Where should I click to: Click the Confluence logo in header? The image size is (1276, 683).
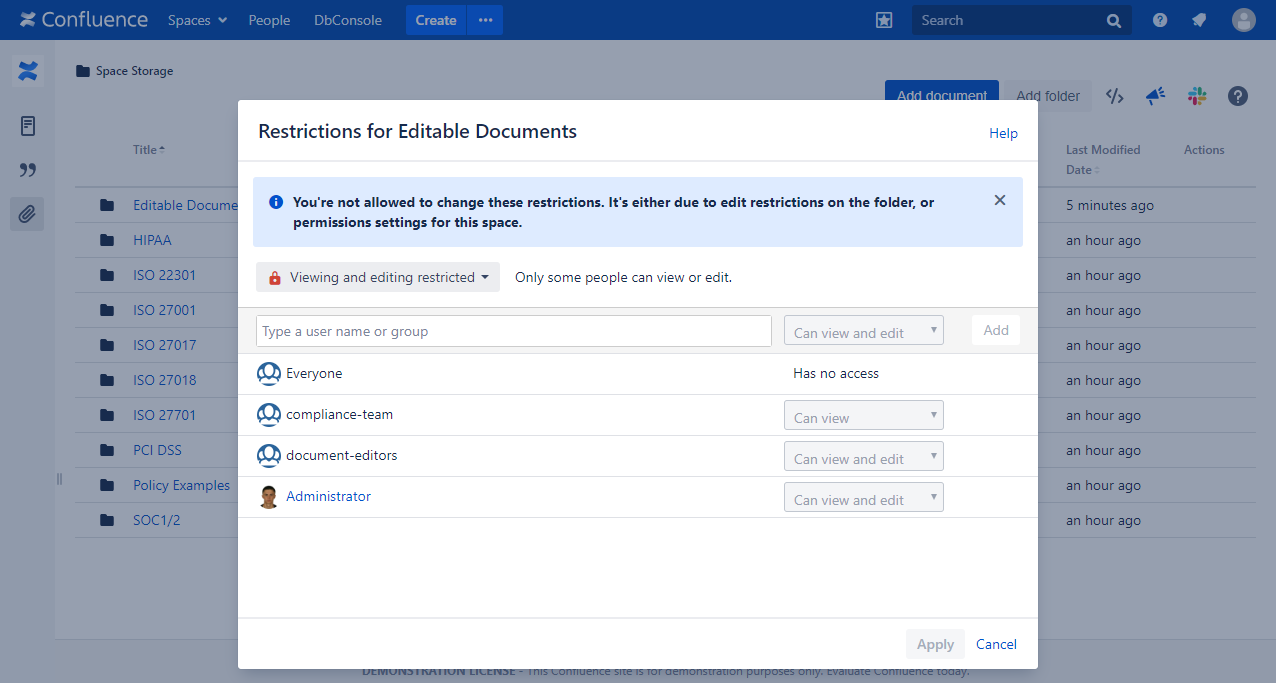point(84,20)
